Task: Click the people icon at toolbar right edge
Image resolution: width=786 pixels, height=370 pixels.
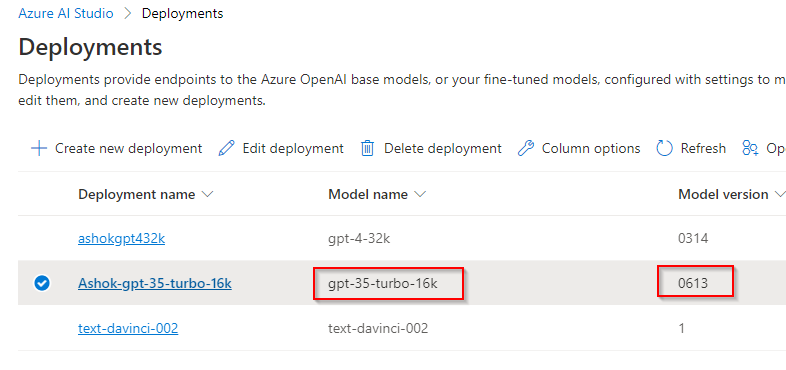Action: click(750, 148)
